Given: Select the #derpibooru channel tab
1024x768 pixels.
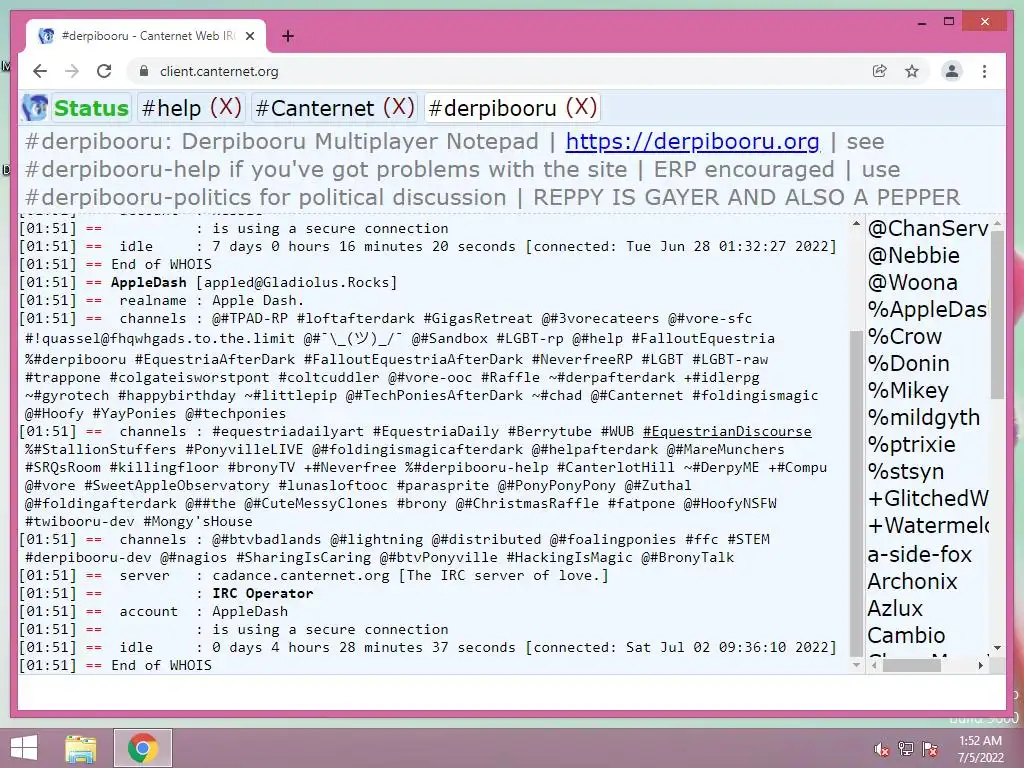Looking at the screenshot, I should click(x=493, y=108).
